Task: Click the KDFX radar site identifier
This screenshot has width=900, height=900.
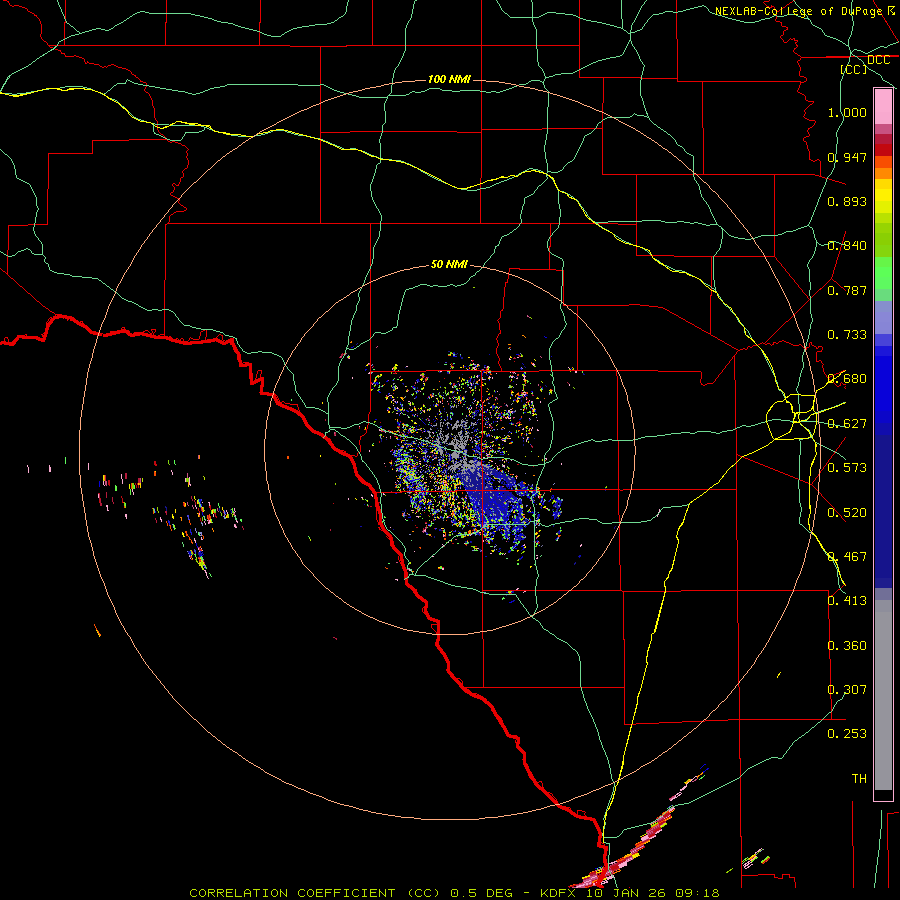Action: pyautogui.click(x=559, y=893)
